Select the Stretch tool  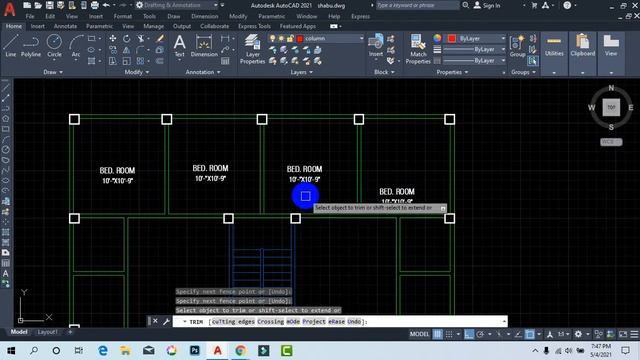(x=113, y=61)
